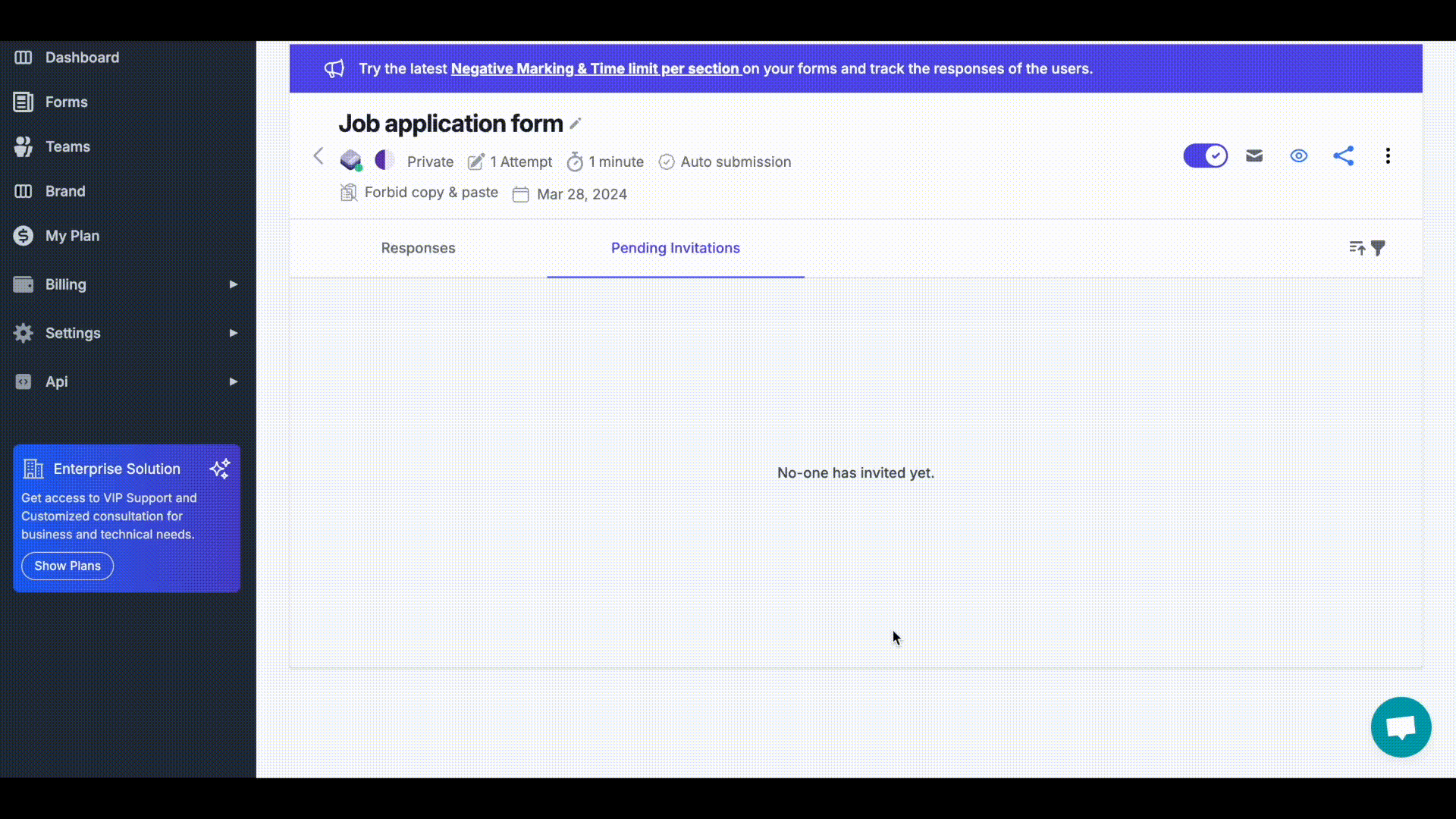Click the half-circle theme indicator icon
This screenshot has height=819, width=1456.
point(384,160)
